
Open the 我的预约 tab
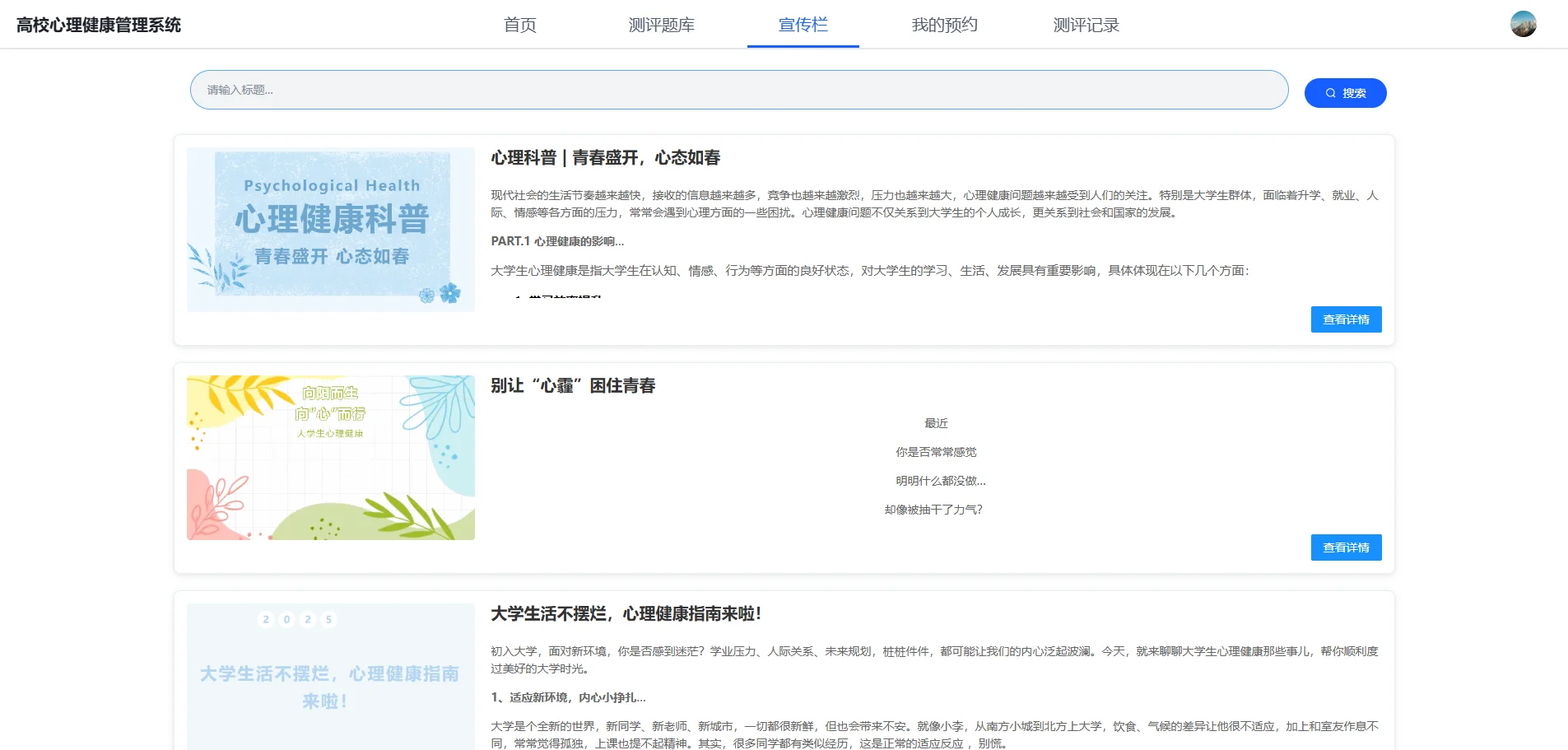944,25
